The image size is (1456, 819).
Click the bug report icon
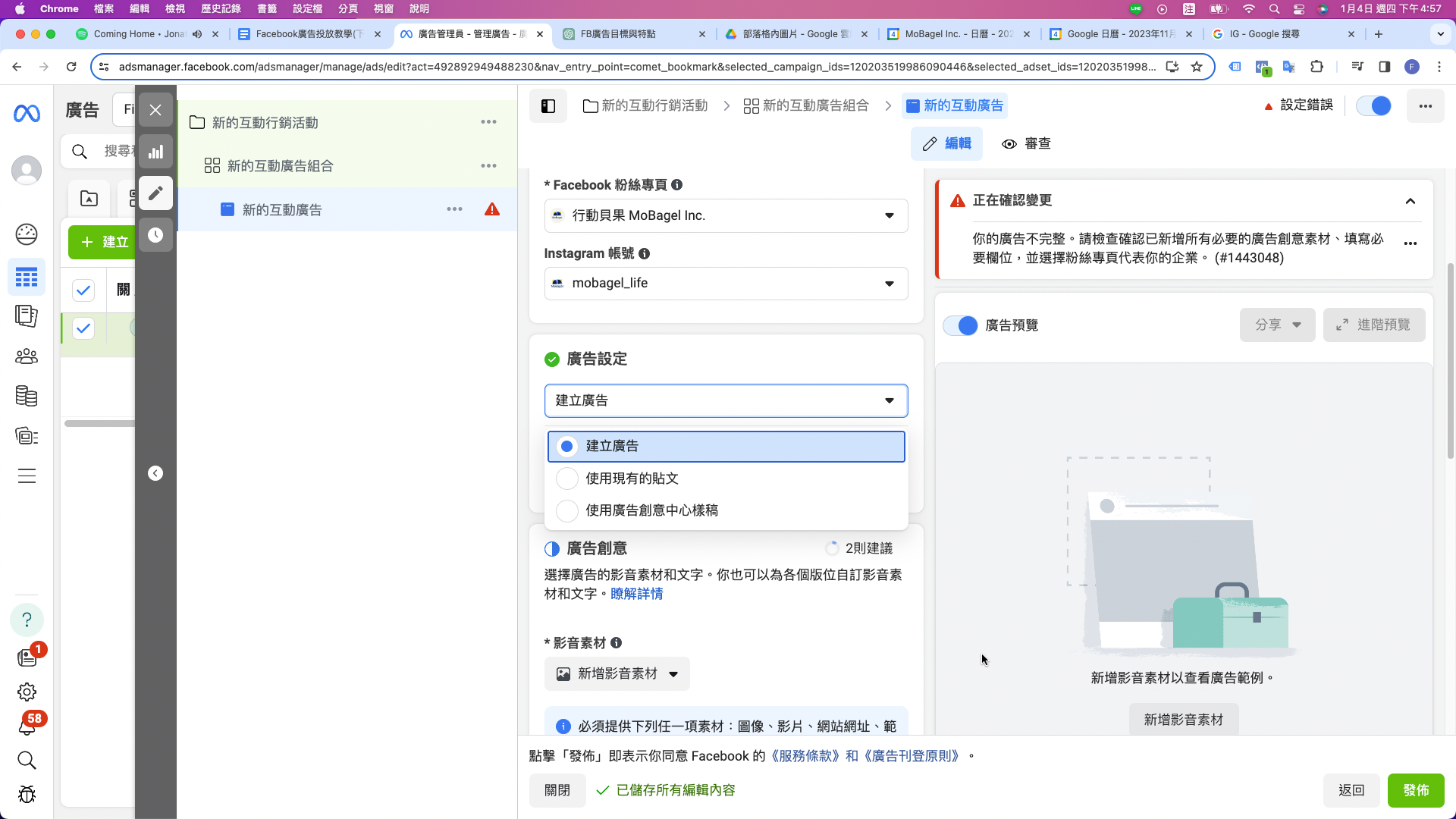pos(27,795)
